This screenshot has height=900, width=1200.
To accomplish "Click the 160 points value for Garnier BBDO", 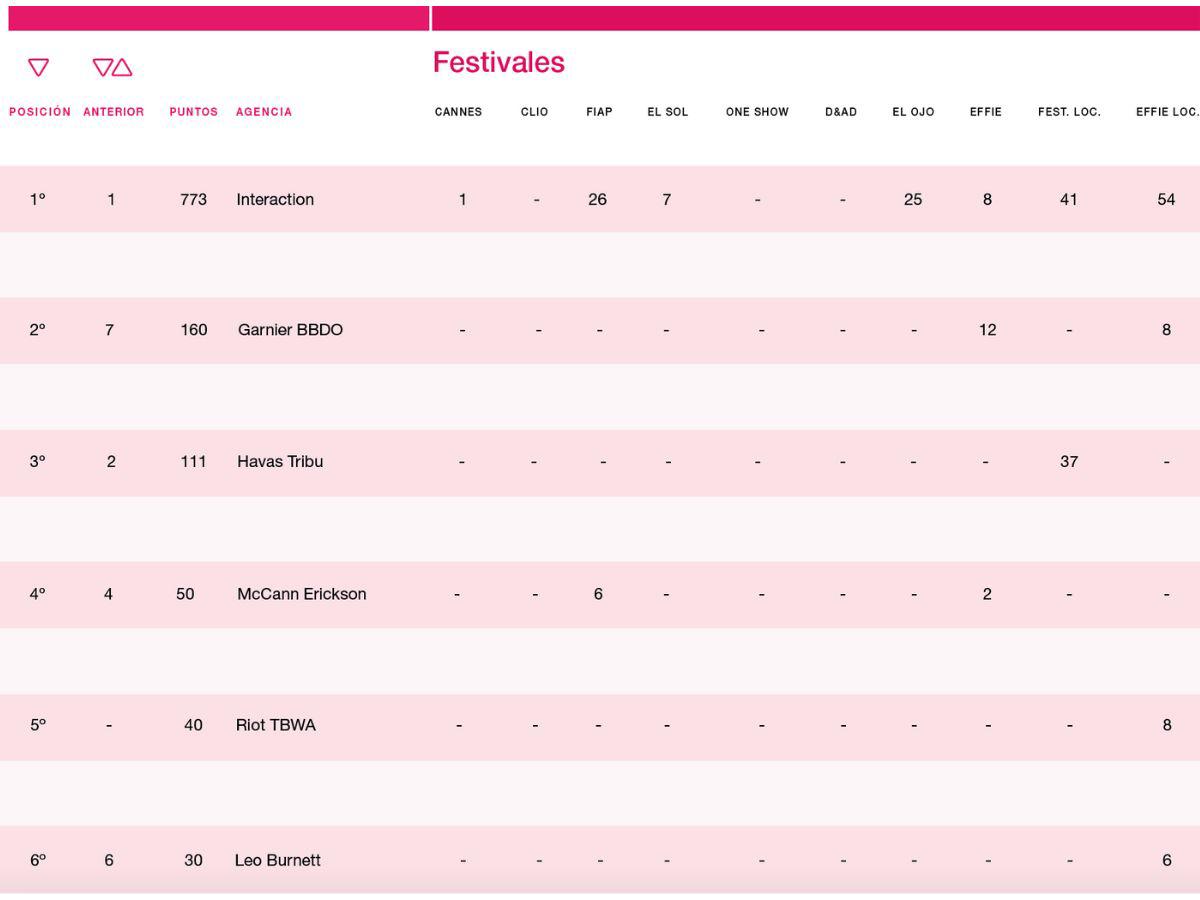I will [194, 330].
